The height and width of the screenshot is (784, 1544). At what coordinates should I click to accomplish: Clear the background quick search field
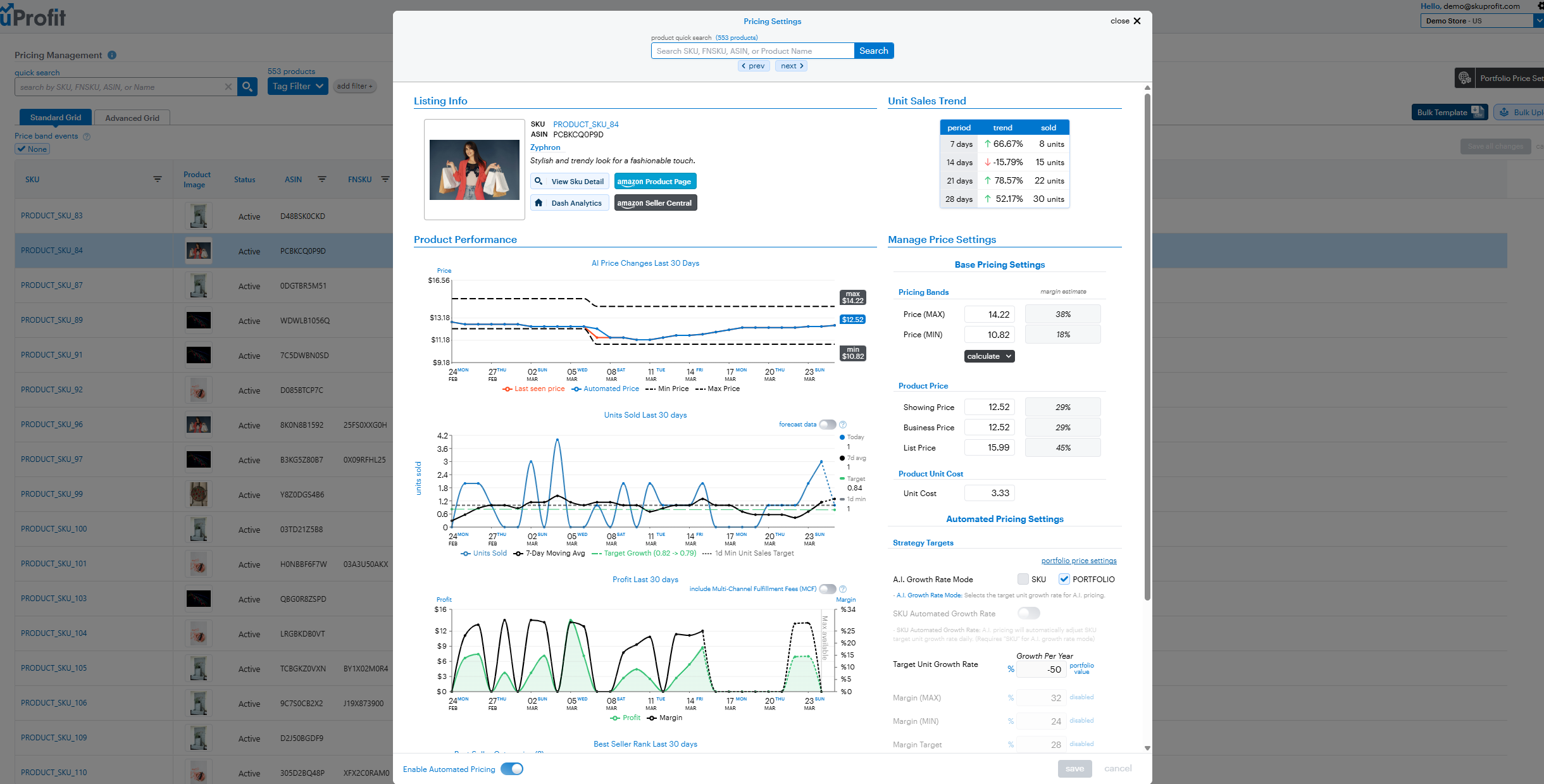(x=228, y=87)
